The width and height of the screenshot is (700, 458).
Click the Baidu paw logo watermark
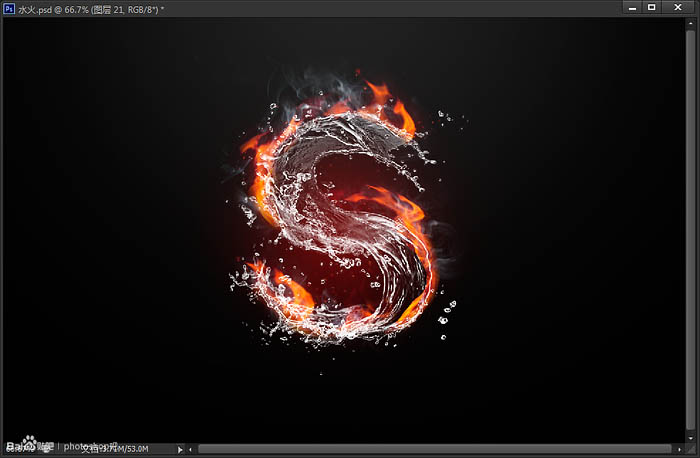coord(29,442)
